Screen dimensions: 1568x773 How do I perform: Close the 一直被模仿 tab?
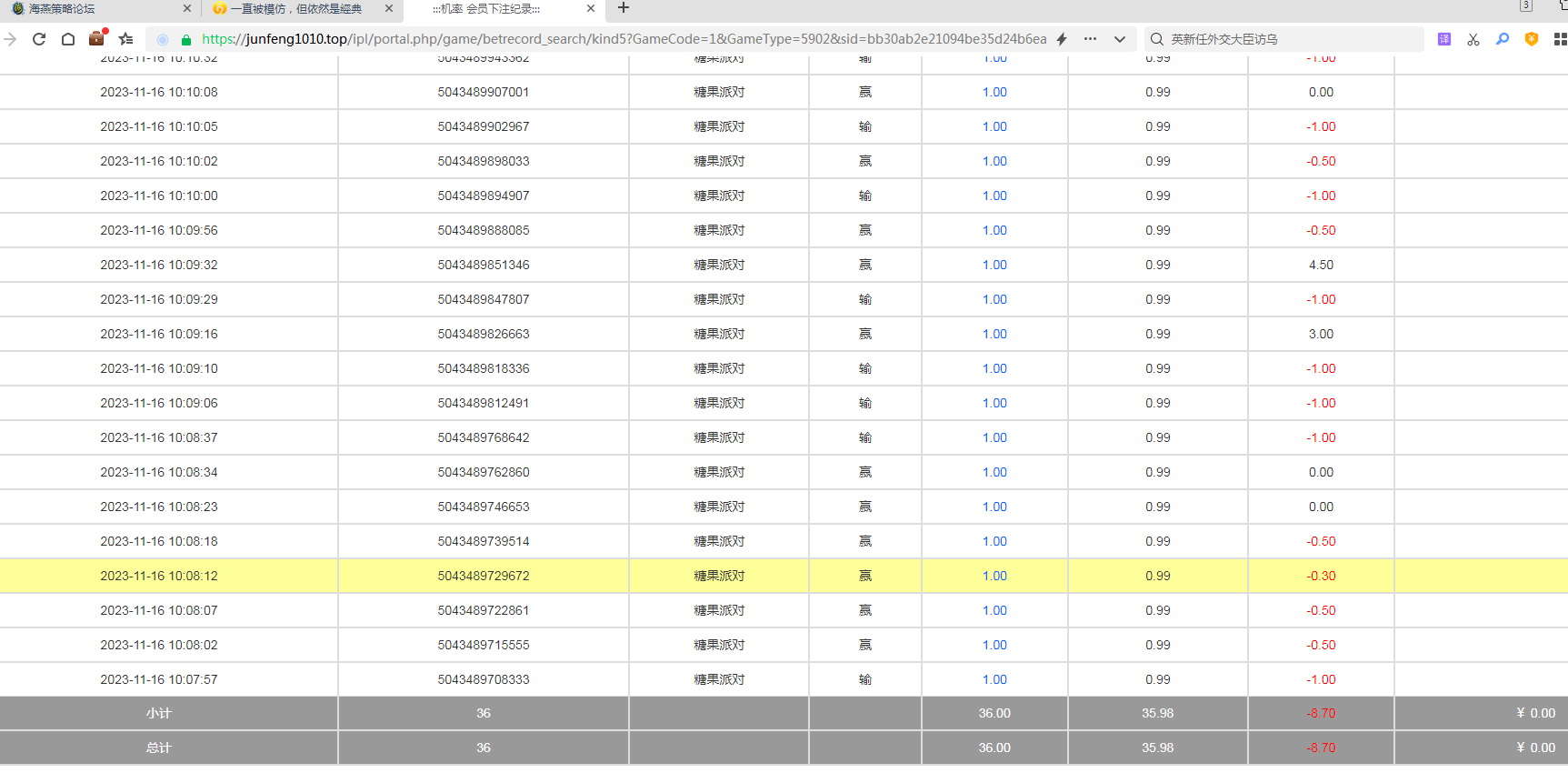point(389,8)
